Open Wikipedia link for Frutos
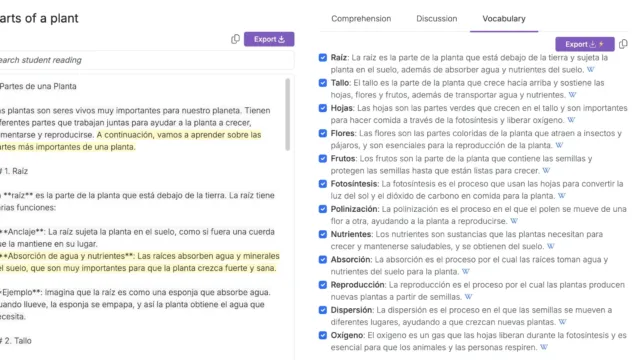This screenshot has height=360, width=640. tap(546, 171)
